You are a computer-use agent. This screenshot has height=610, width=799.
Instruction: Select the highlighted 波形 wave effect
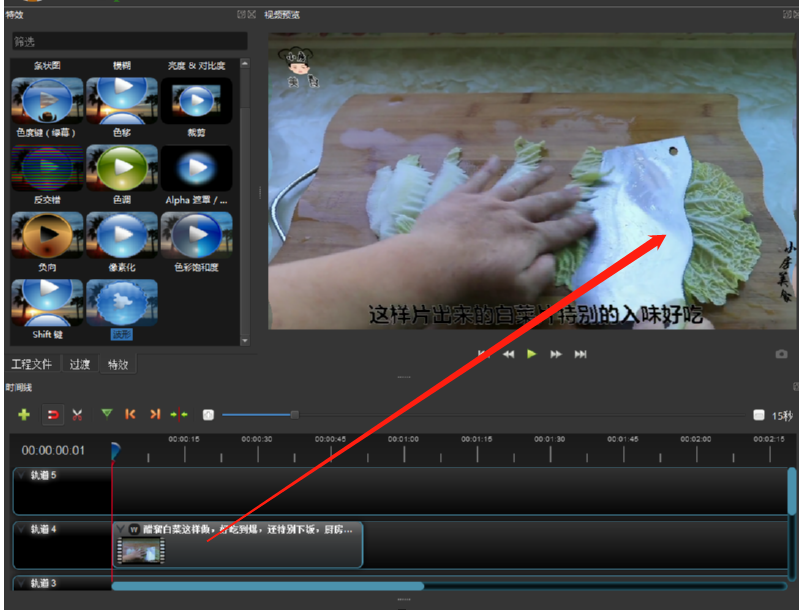pos(122,303)
